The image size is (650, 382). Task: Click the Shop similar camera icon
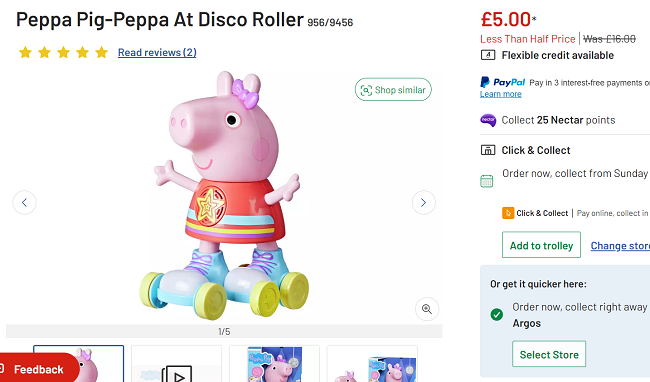(x=366, y=90)
